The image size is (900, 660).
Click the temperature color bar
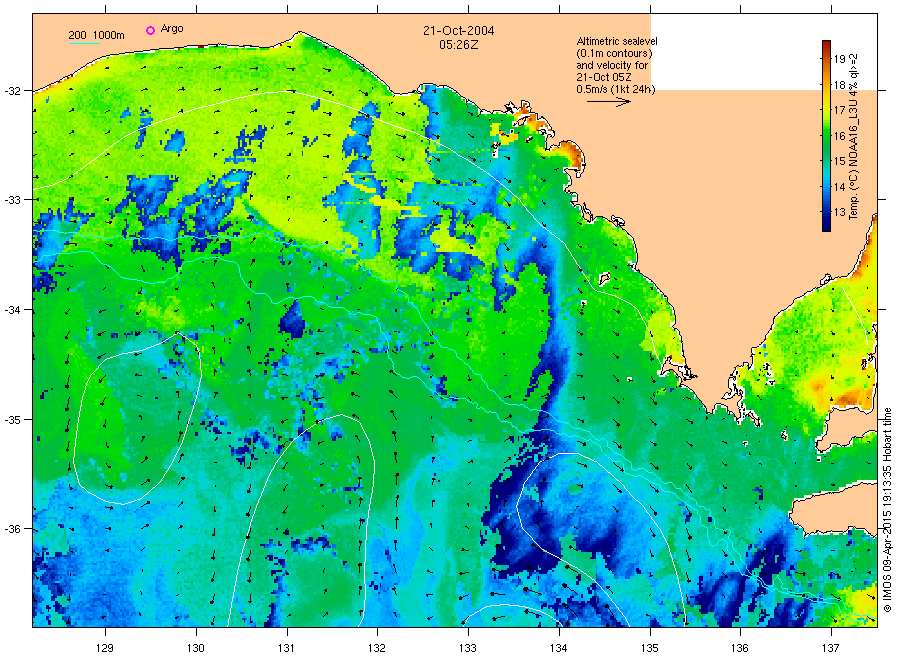click(826, 136)
